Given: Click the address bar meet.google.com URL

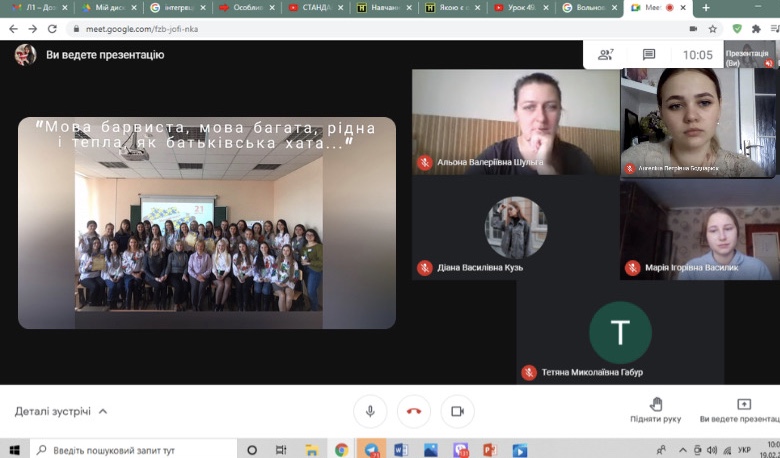Looking at the screenshot, I should click(142, 29).
